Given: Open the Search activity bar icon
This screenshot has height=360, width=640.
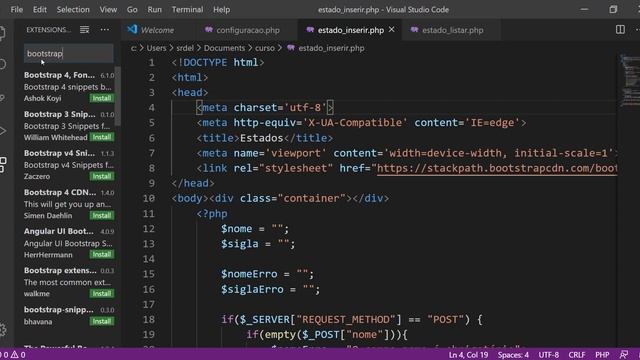Looking at the screenshot, I should point(3,64).
